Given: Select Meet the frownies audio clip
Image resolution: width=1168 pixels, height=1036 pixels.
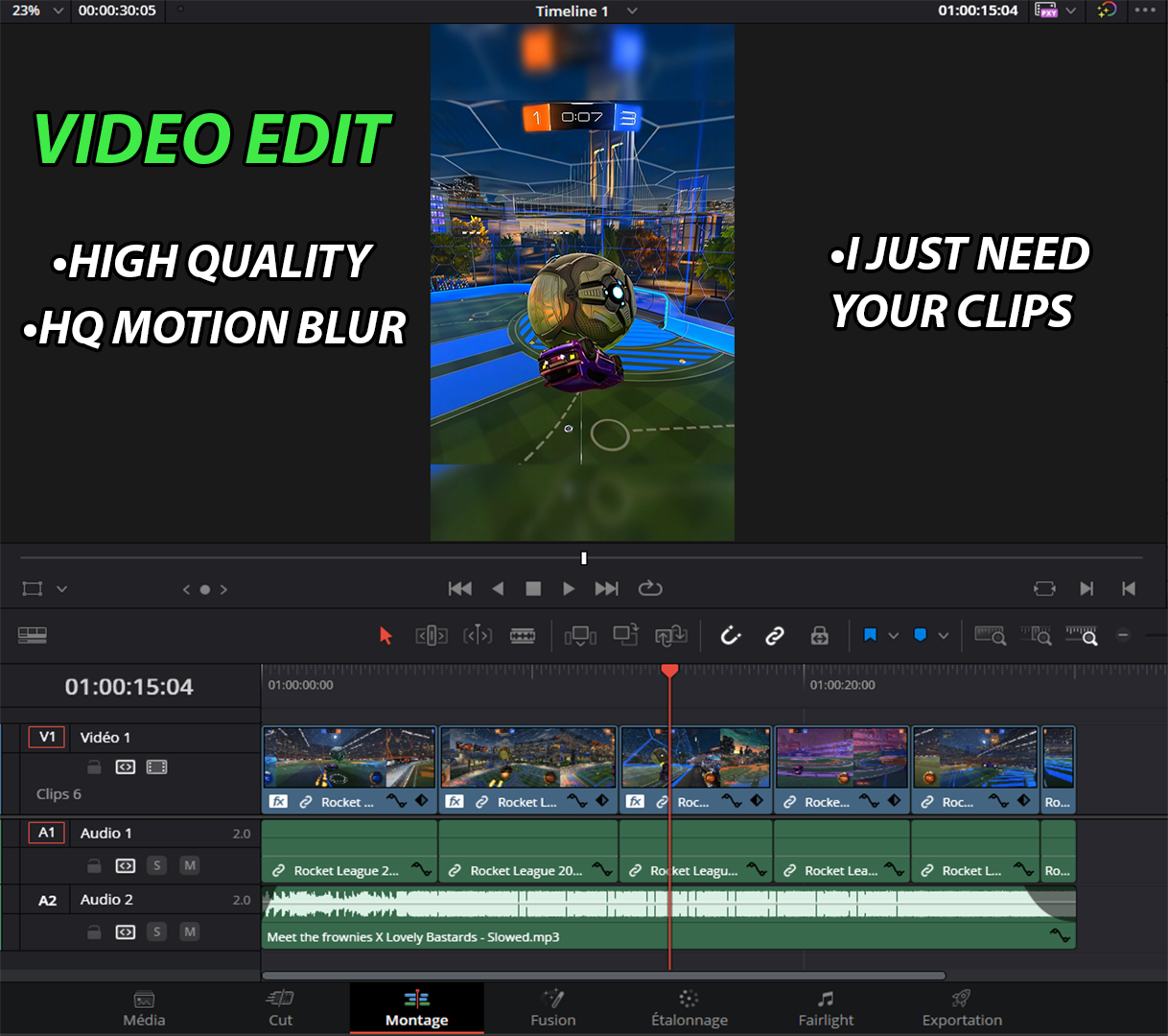Looking at the screenshot, I should click(x=668, y=918).
